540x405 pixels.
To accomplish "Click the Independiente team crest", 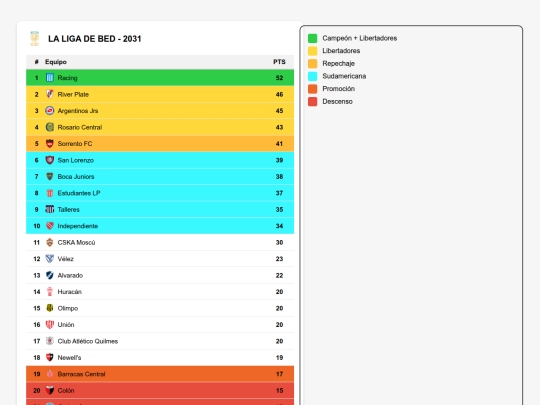I will point(50,226).
